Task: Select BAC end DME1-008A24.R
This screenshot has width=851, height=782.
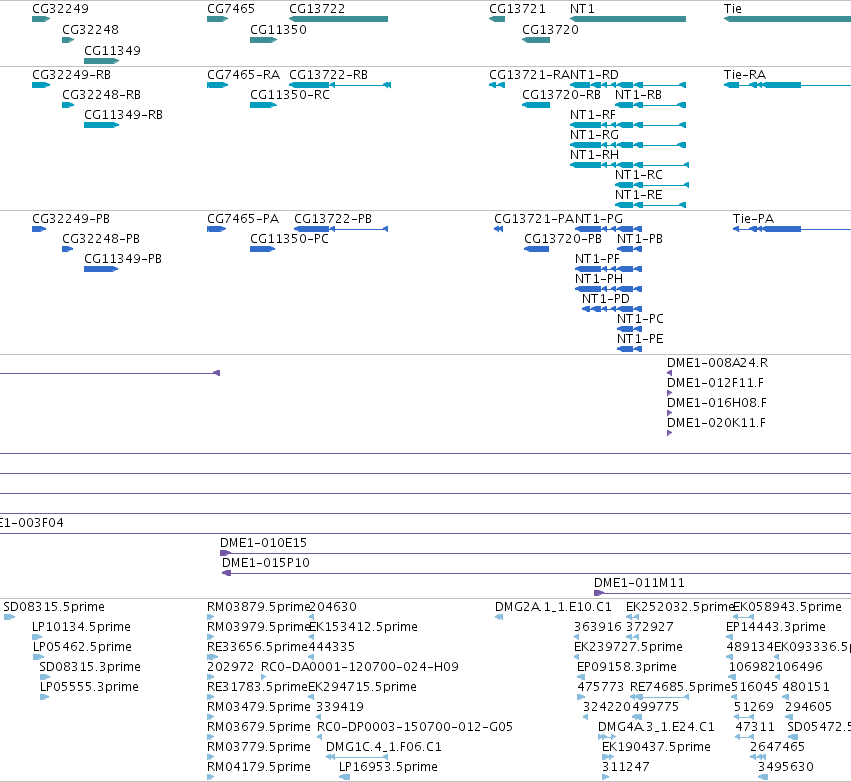Action: pyautogui.click(x=717, y=363)
